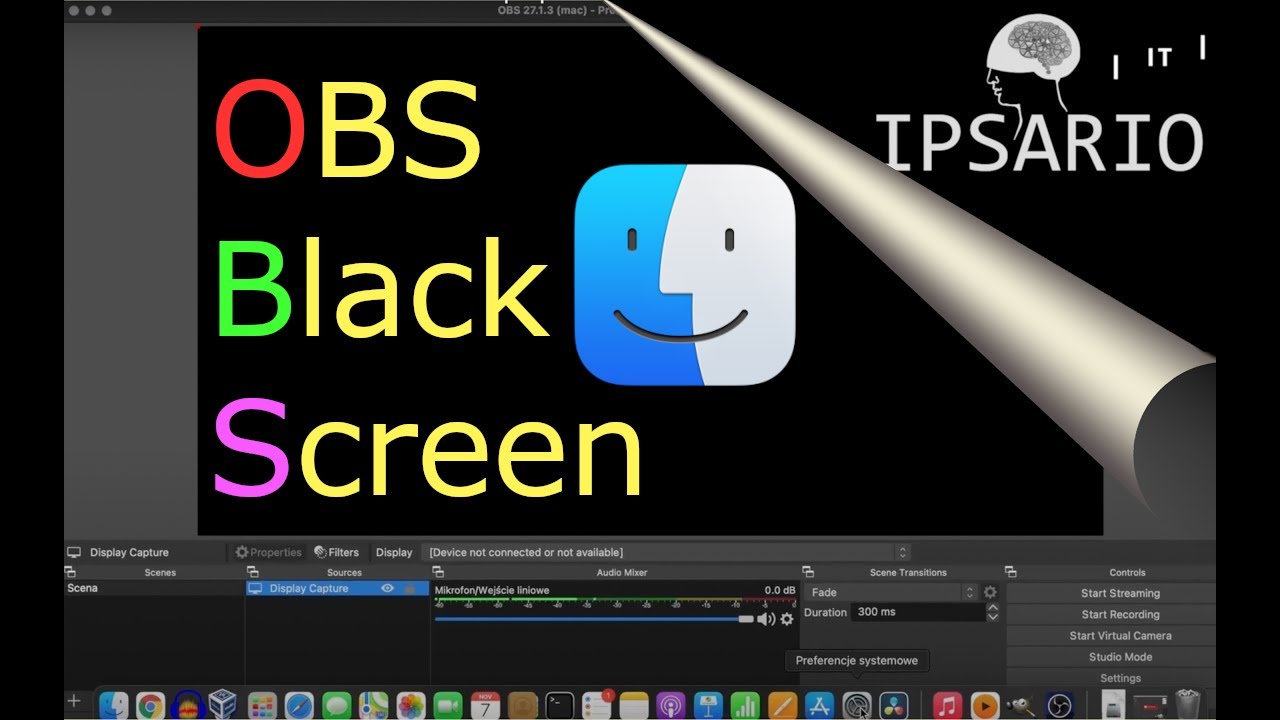Open Finder from the dock
The image size is (1280, 720).
(x=114, y=705)
